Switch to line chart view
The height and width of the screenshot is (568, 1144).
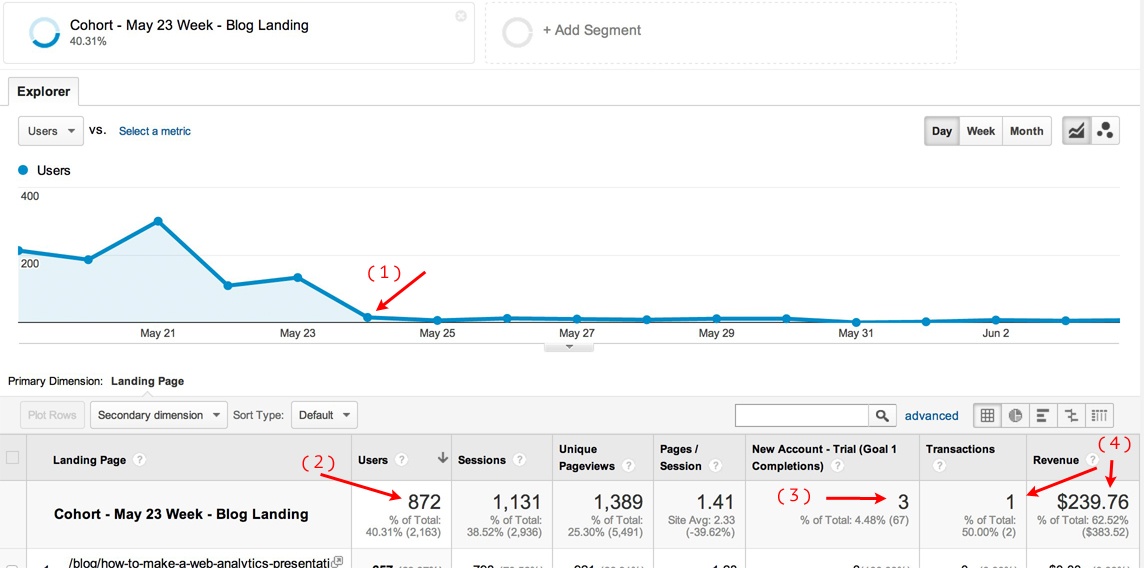(1076, 131)
